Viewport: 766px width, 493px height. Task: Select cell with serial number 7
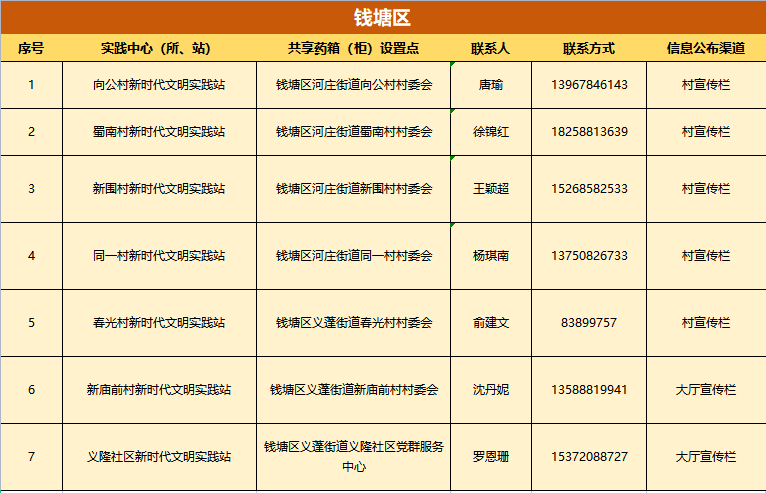click(31, 457)
